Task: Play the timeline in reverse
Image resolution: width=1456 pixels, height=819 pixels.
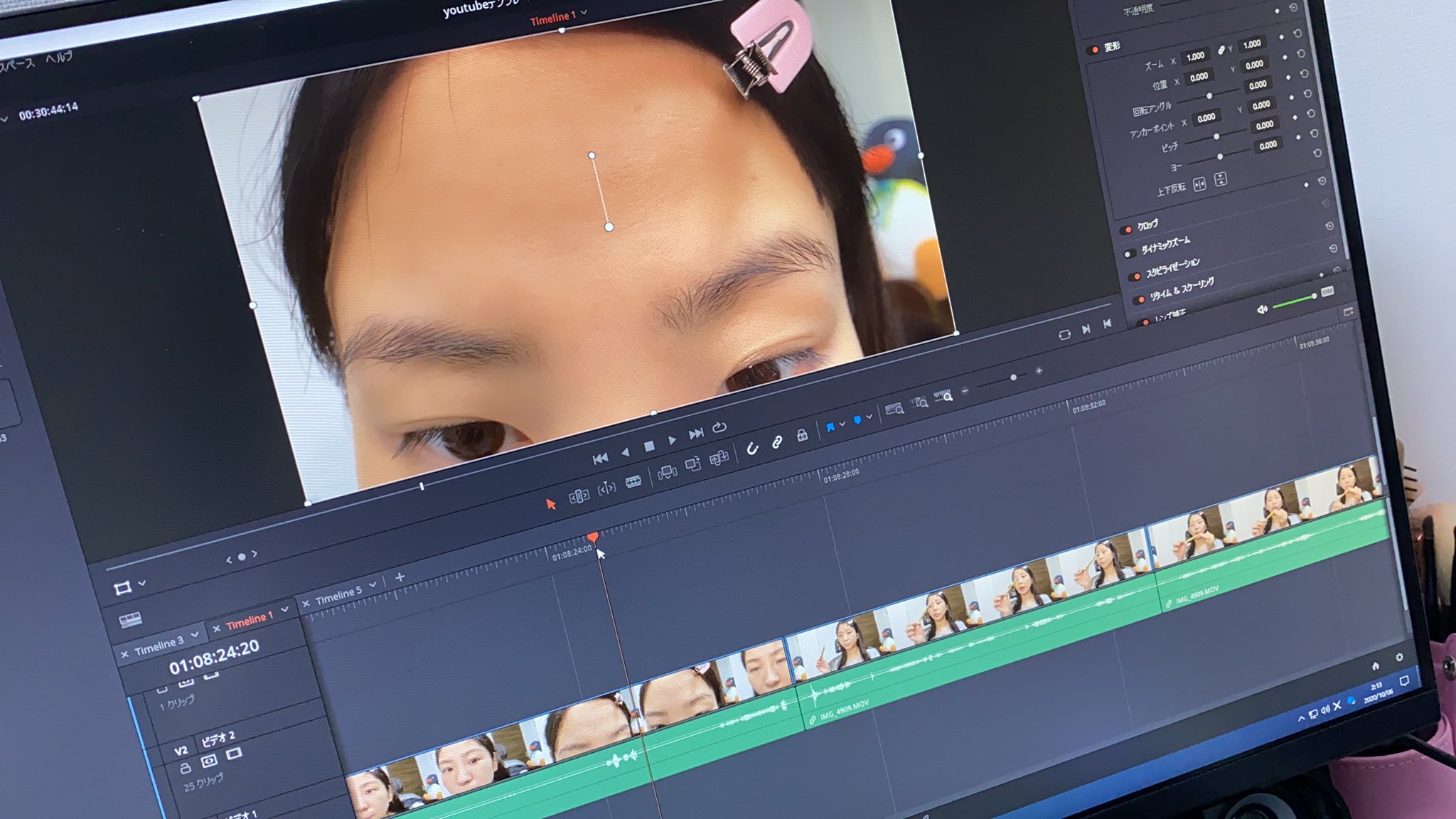Action: 625,452
